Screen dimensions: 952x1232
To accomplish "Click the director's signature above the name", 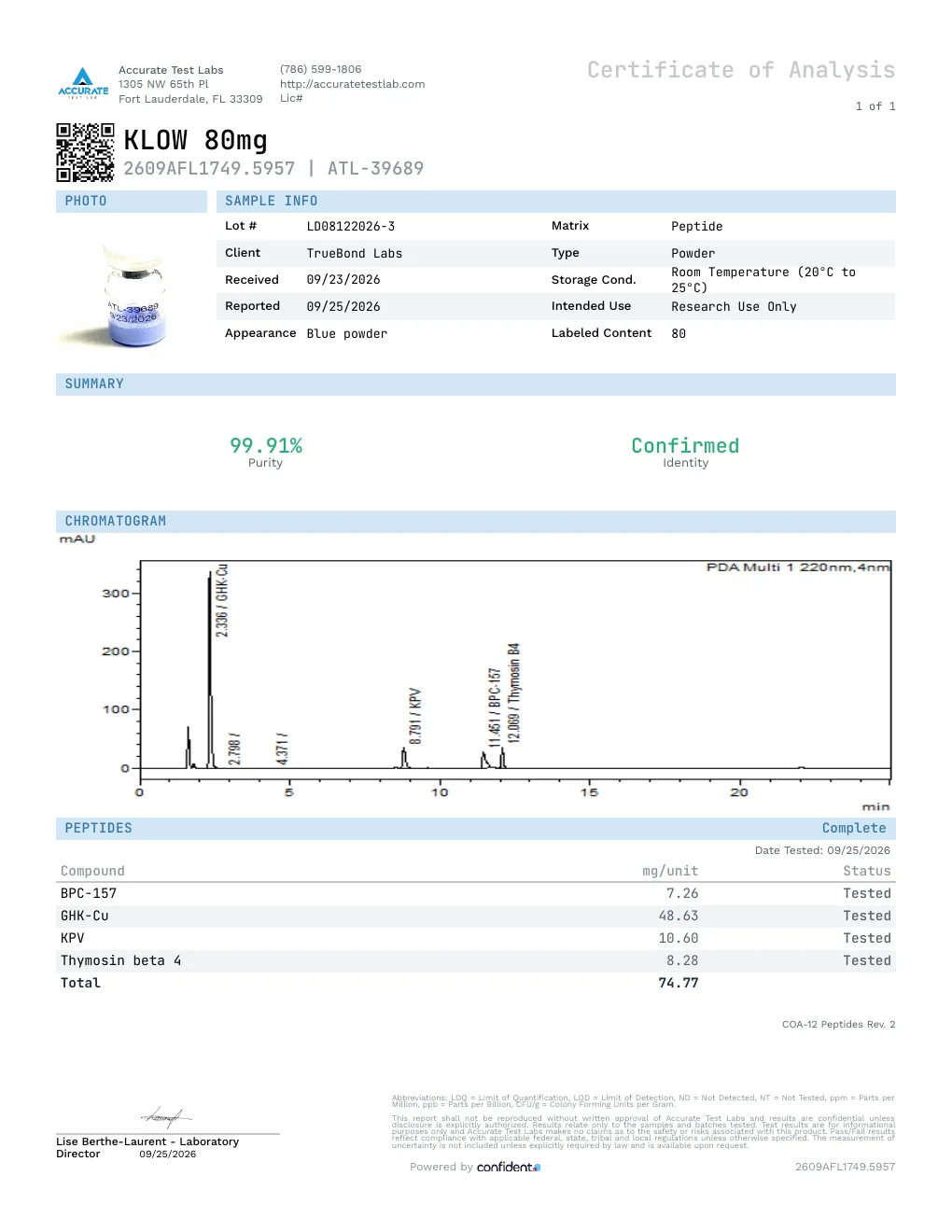I will (166, 1116).
